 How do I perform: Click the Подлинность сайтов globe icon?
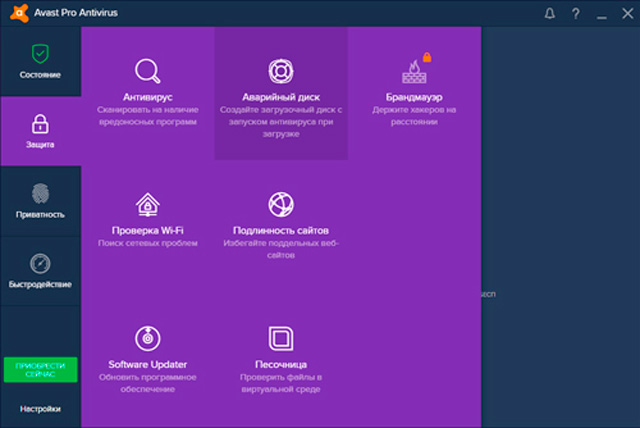pos(281,204)
